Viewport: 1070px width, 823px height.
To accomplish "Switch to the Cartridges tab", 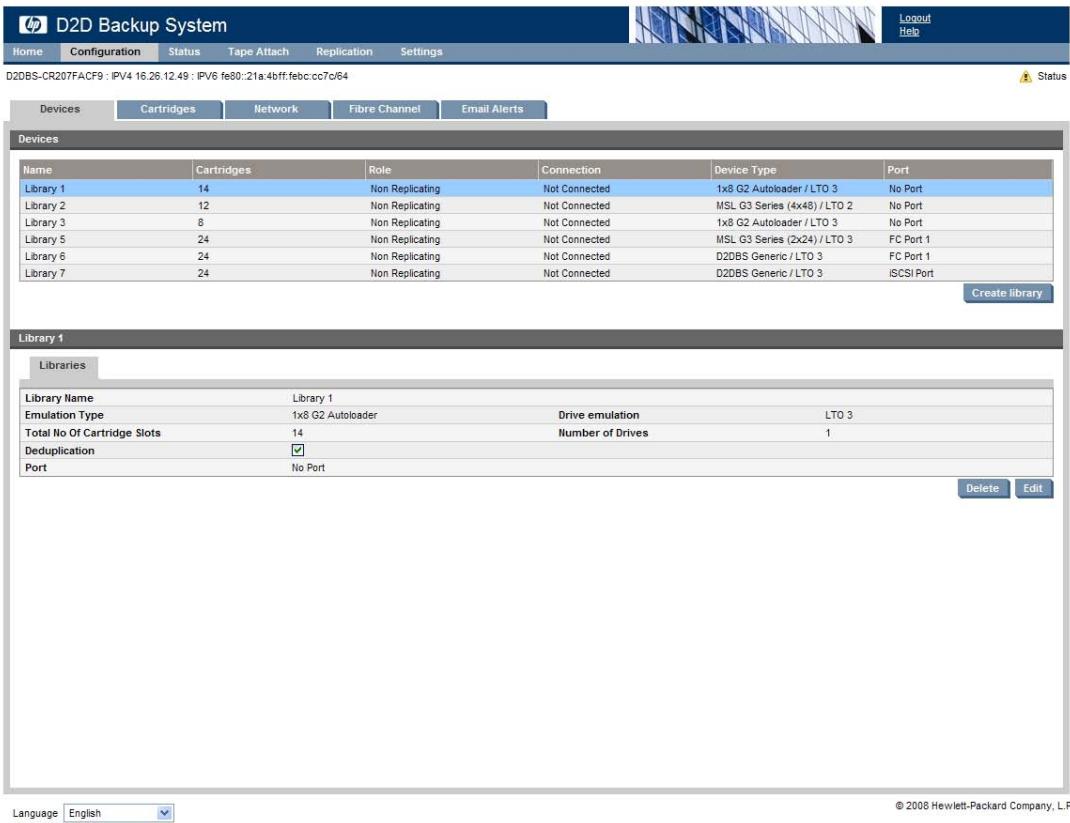I will [169, 109].
